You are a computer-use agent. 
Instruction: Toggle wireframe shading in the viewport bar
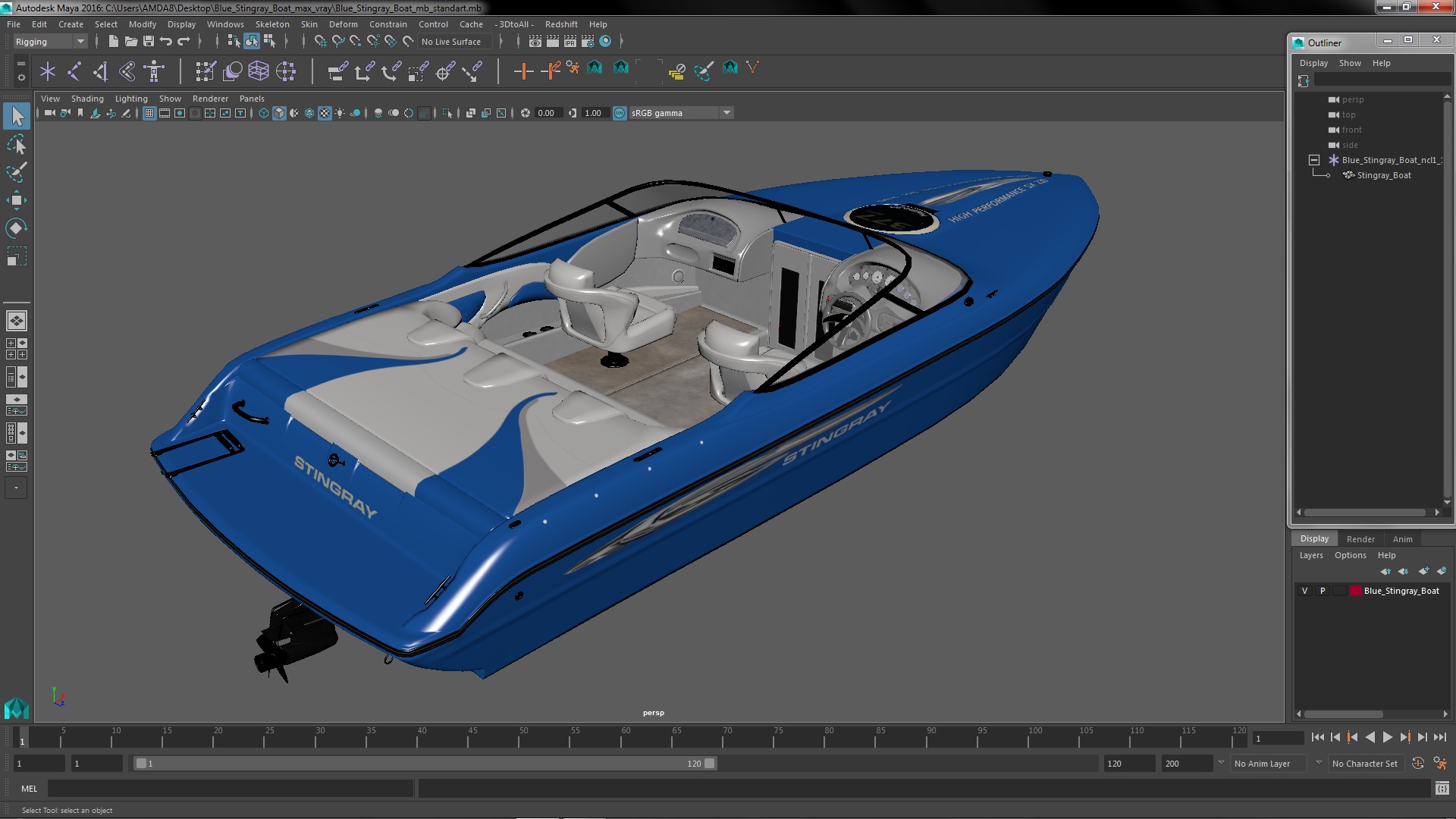point(264,114)
